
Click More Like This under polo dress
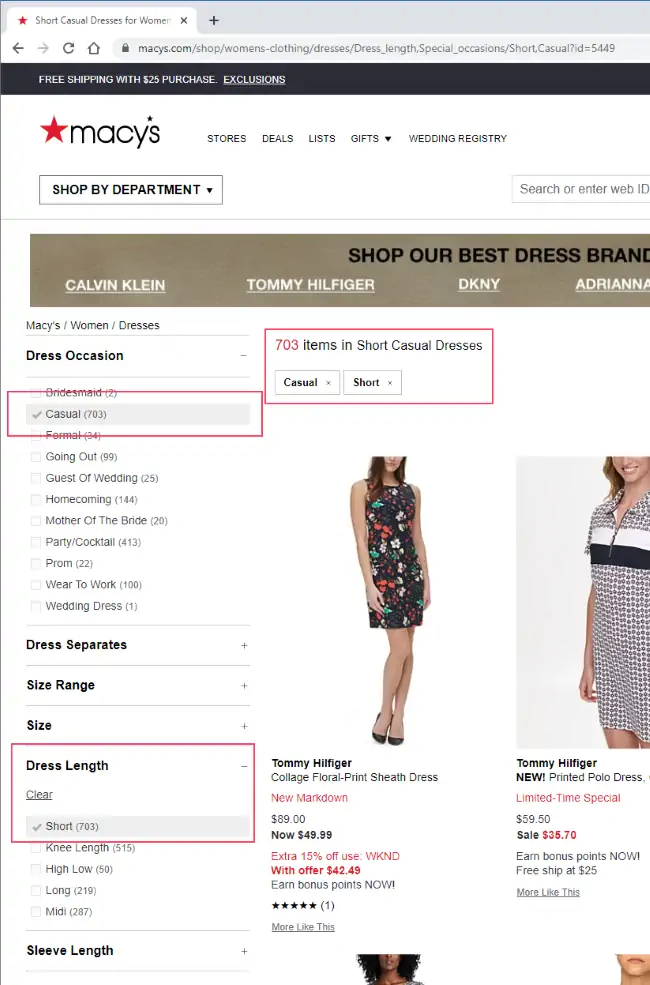point(548,893)
